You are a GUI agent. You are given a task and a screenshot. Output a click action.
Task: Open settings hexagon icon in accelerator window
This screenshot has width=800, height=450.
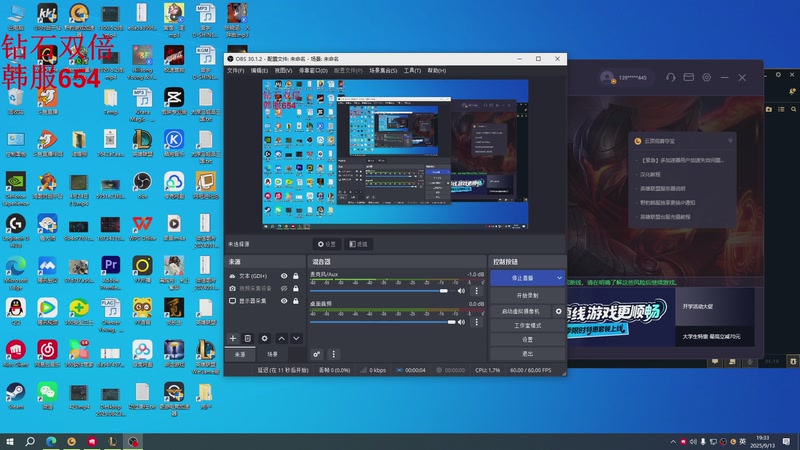tap(707, 78)
